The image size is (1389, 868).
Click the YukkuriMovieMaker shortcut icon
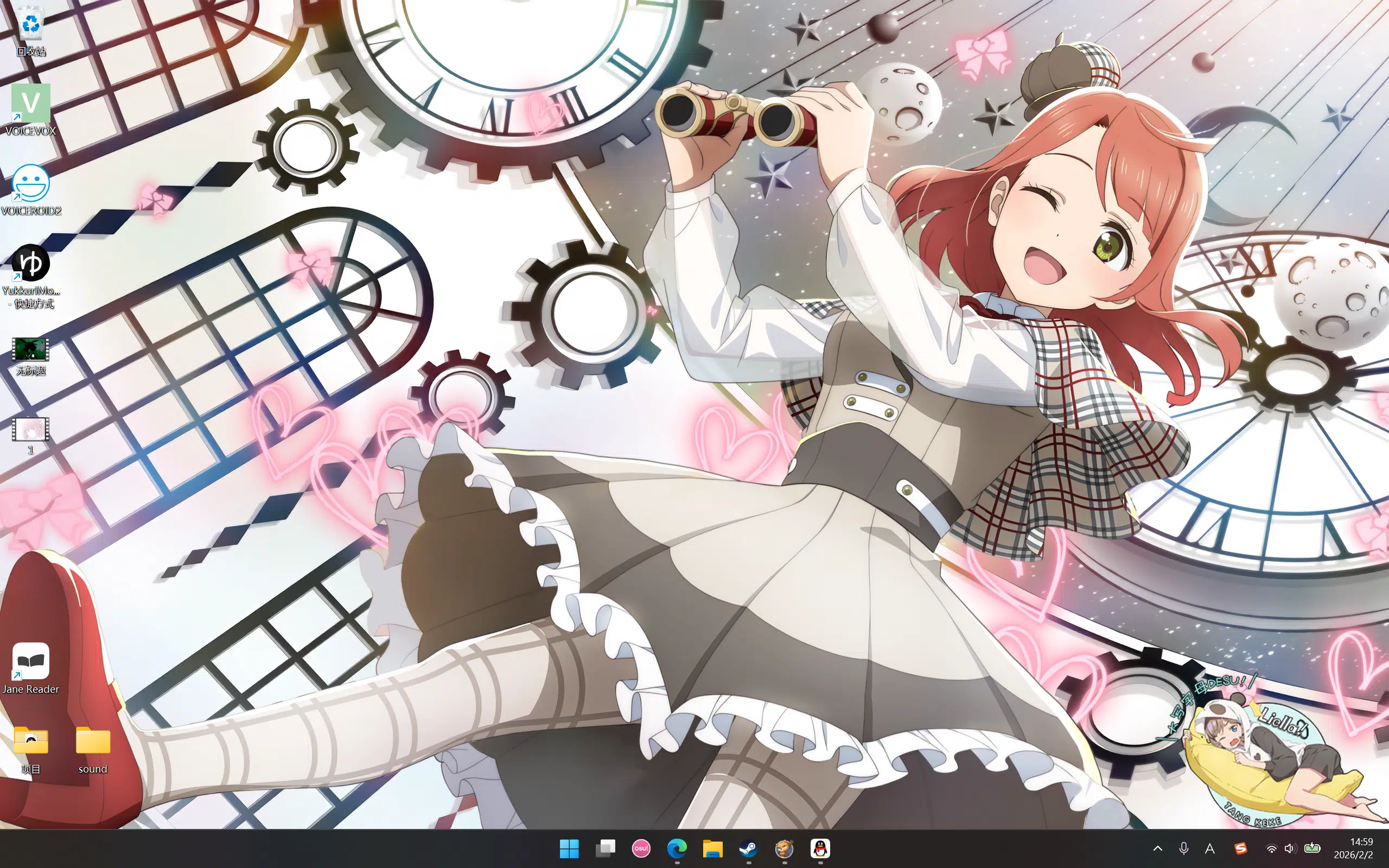pyautogui.click(x=31, y=264)
